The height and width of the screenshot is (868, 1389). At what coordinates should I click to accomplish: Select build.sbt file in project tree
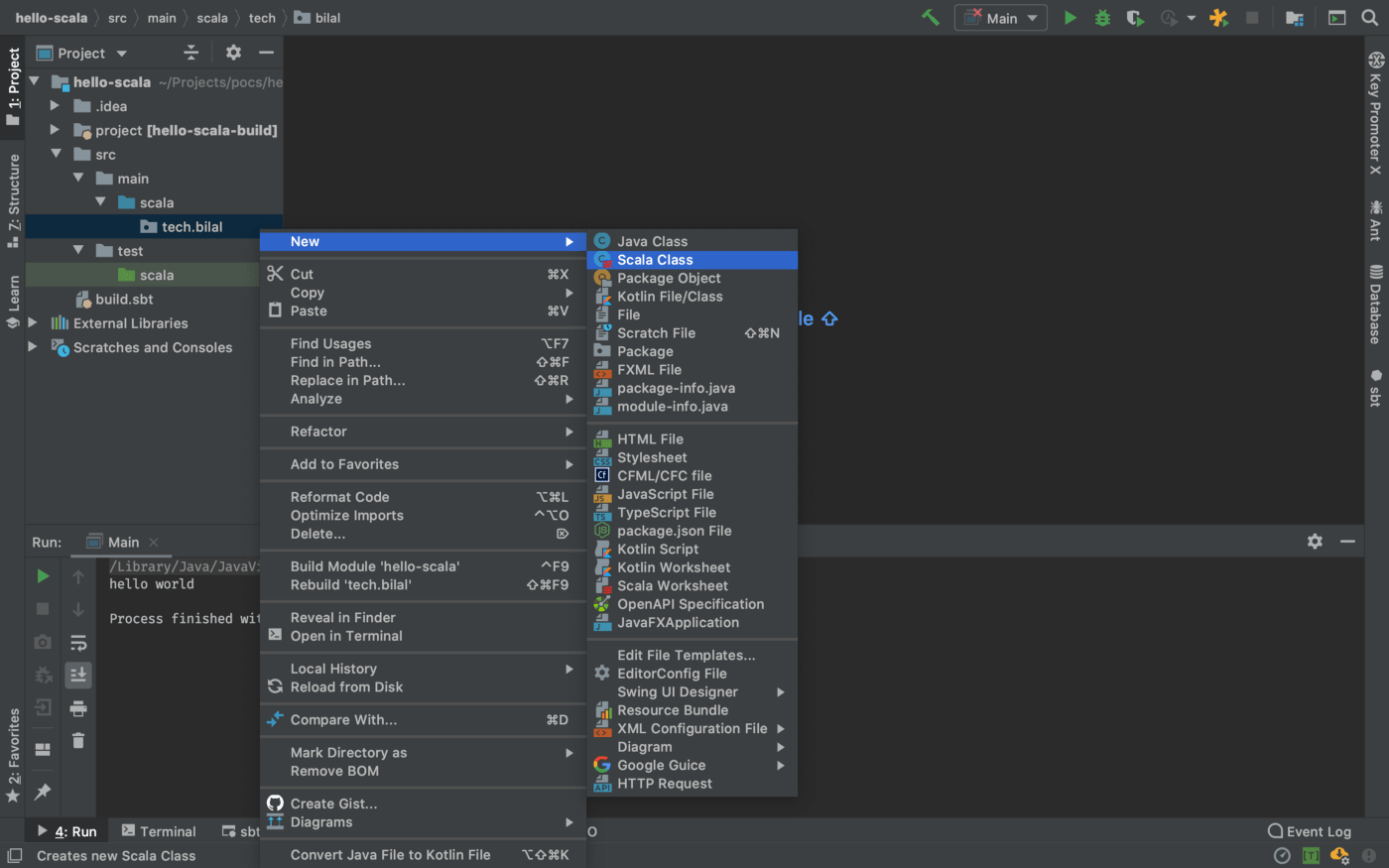coord(124,300)
